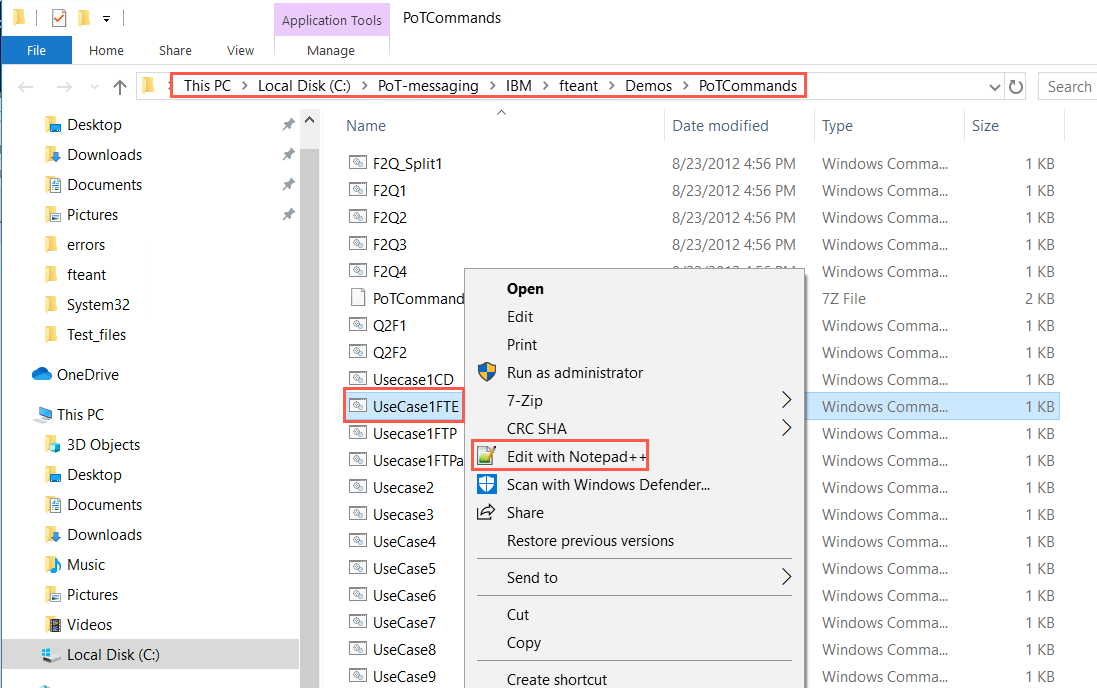Open the Test_files folder in sidebar
Viewport: 1097px width, 688px height.
pyautogui.click(x=97, y=335)
